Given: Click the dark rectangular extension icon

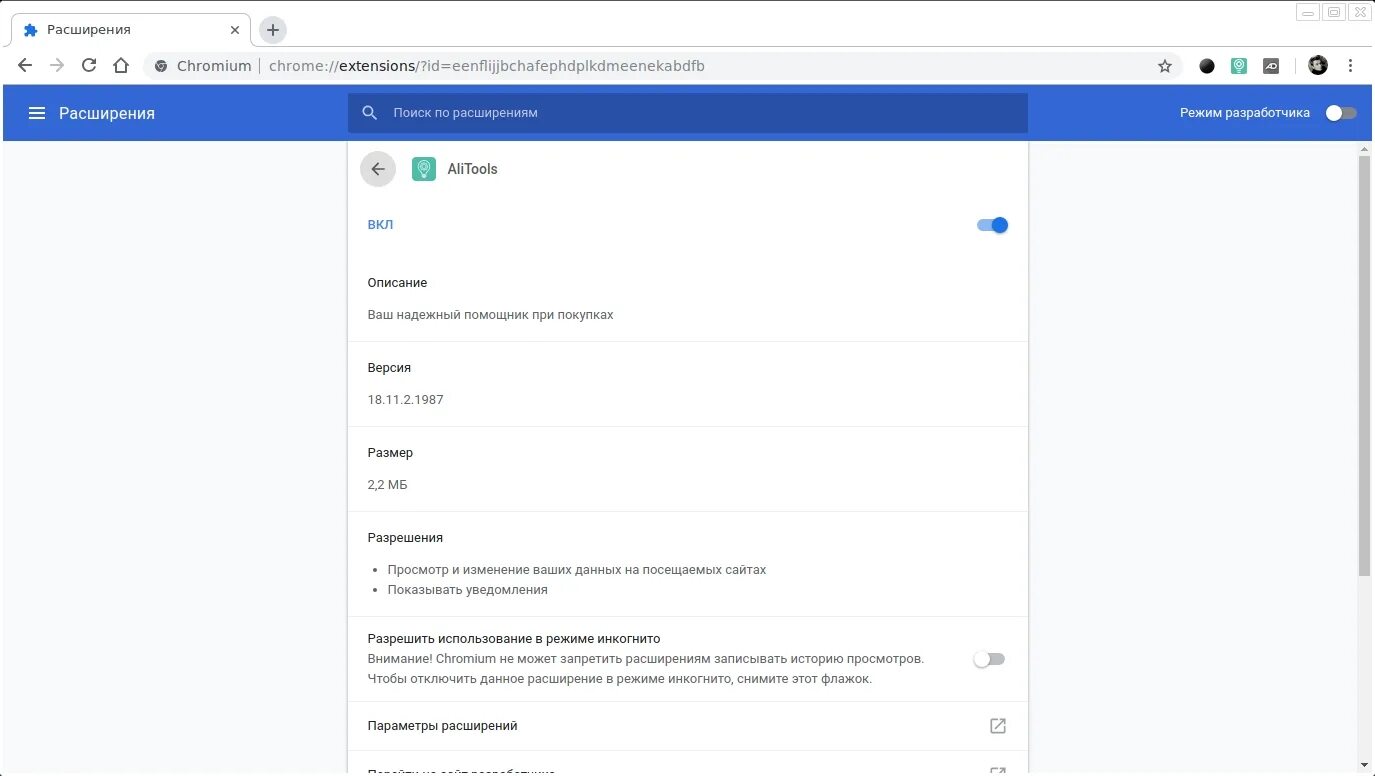Looking at the screenshot, I should [1271, 66].
